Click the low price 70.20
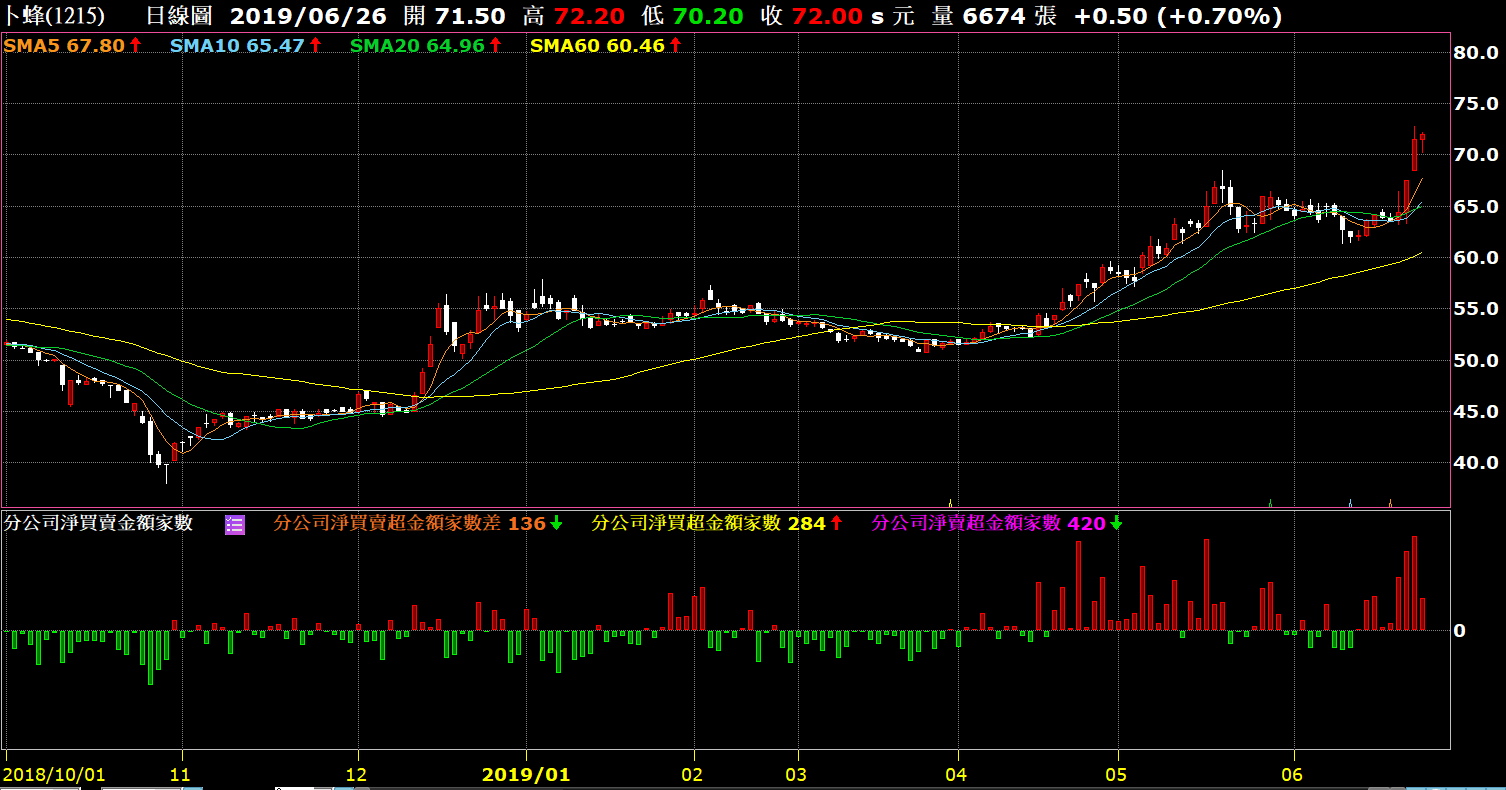The image size is (1506, 790). [x=708, y=16]
